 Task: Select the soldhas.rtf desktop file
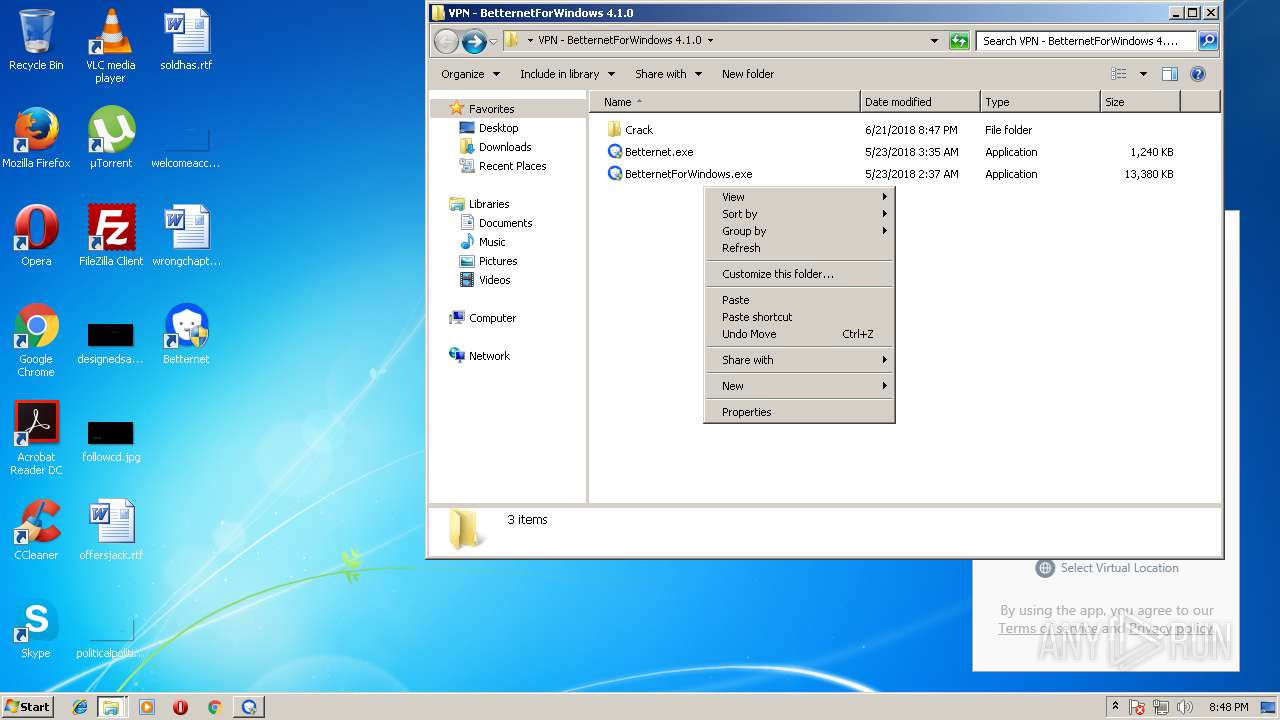tap(186, 40)
